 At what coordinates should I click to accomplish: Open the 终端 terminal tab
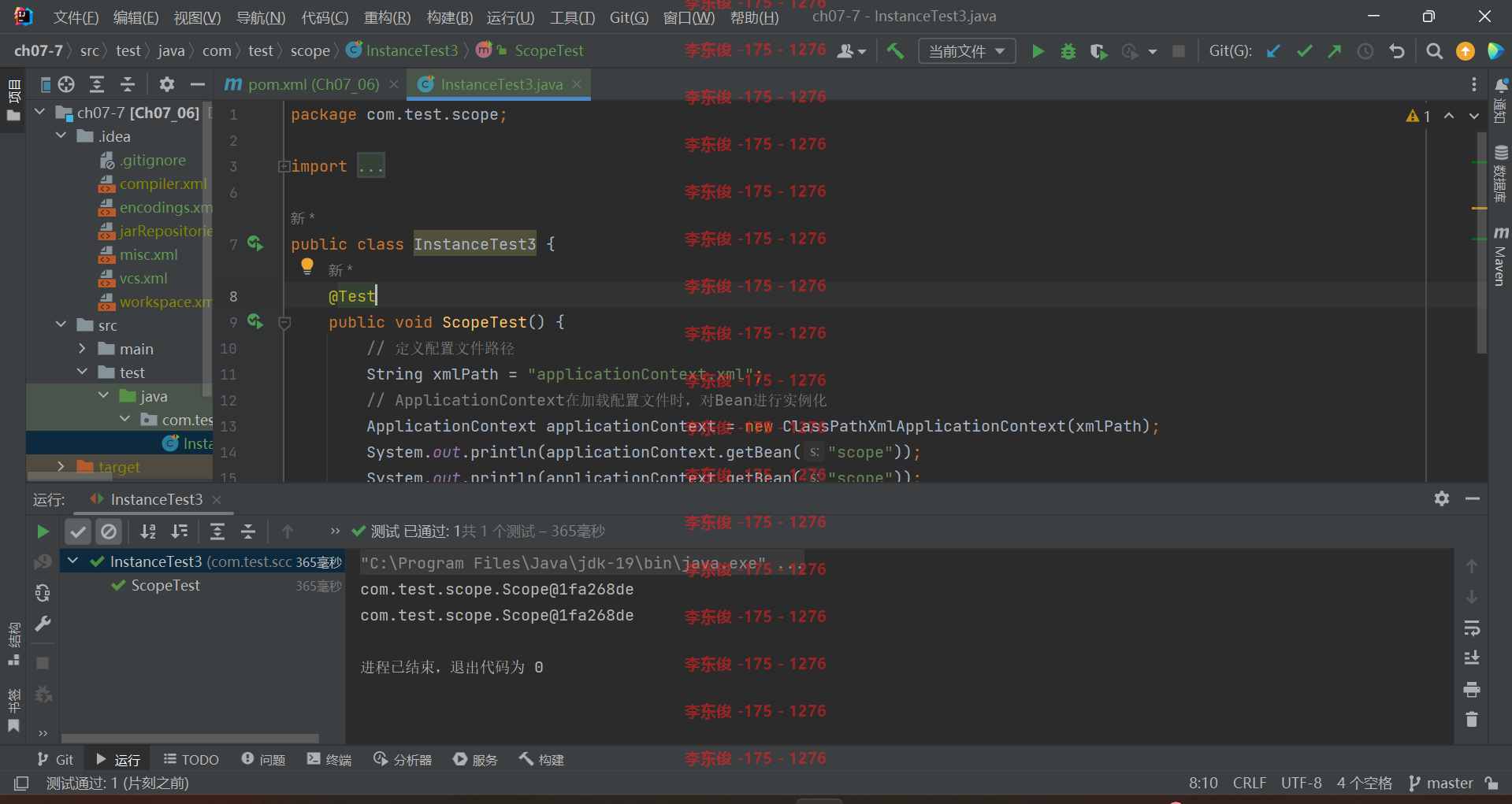329,760
